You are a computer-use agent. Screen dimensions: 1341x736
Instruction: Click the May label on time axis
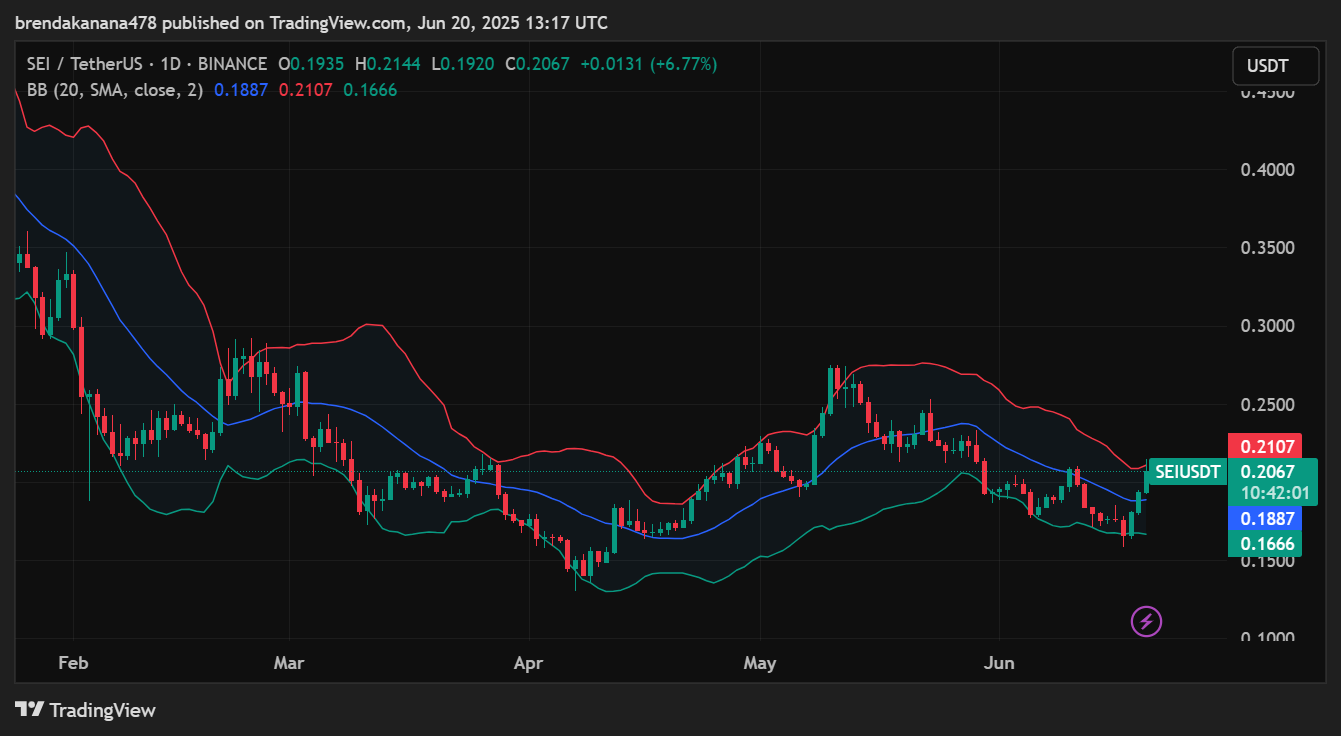760,663
